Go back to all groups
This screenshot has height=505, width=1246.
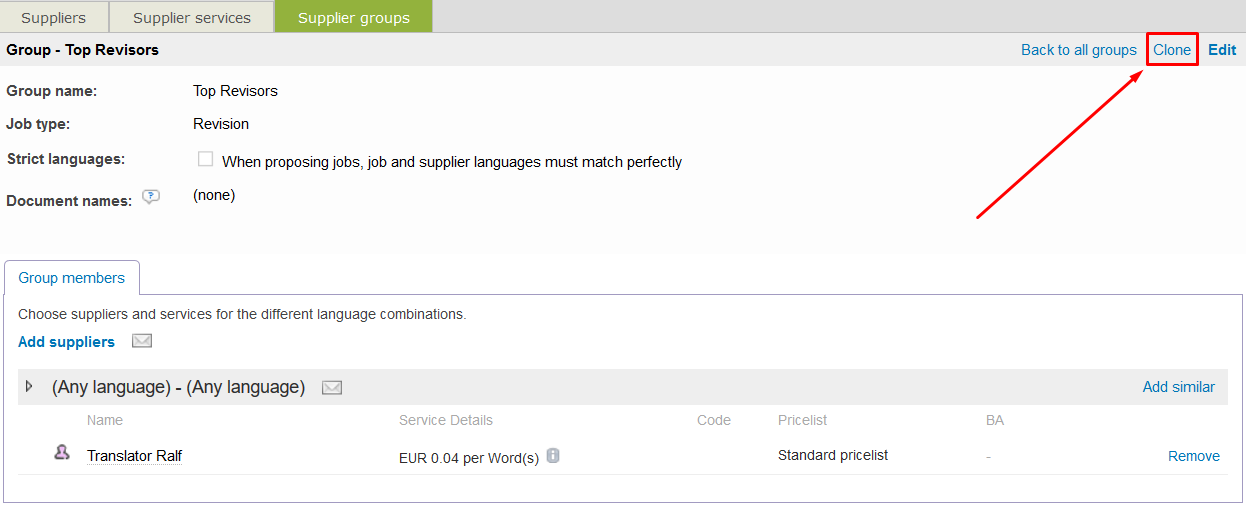click(1078, 50)
